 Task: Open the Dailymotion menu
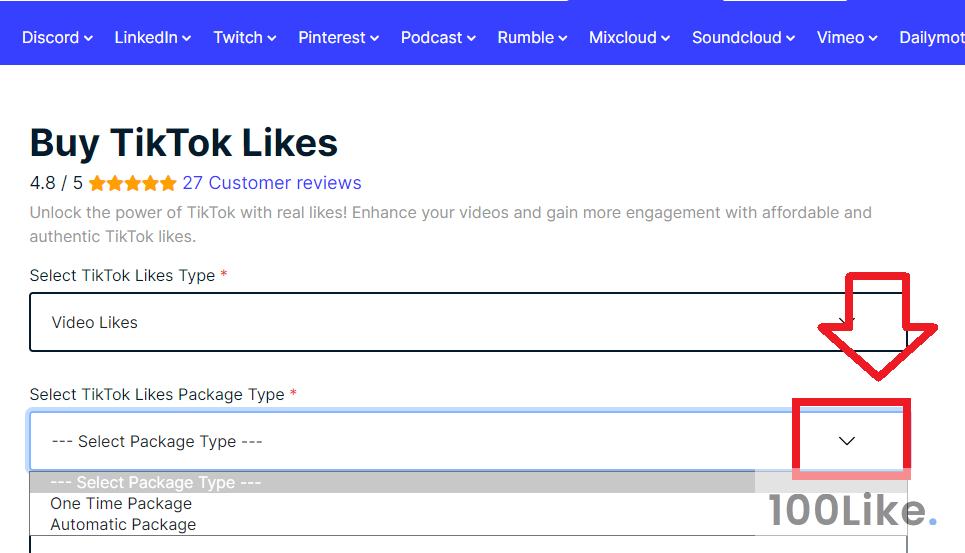point(932,38)
